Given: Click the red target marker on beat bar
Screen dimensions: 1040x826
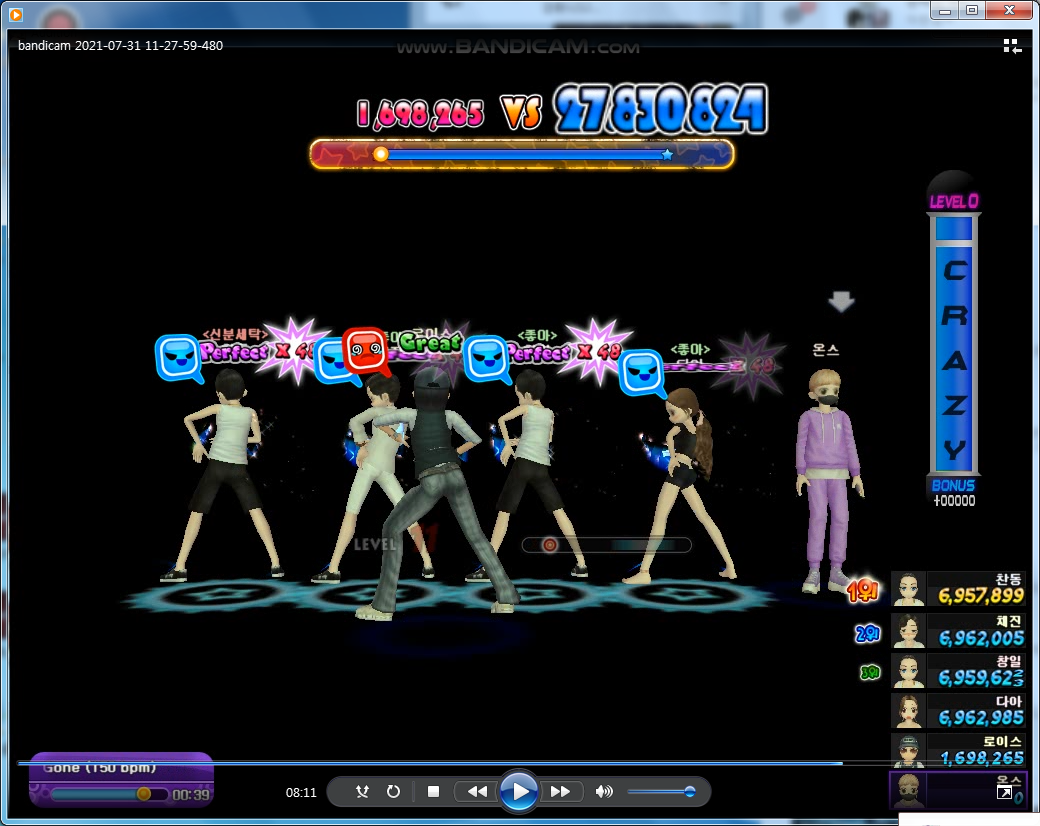Looking at the screenshot, I should tap(550, 545).
